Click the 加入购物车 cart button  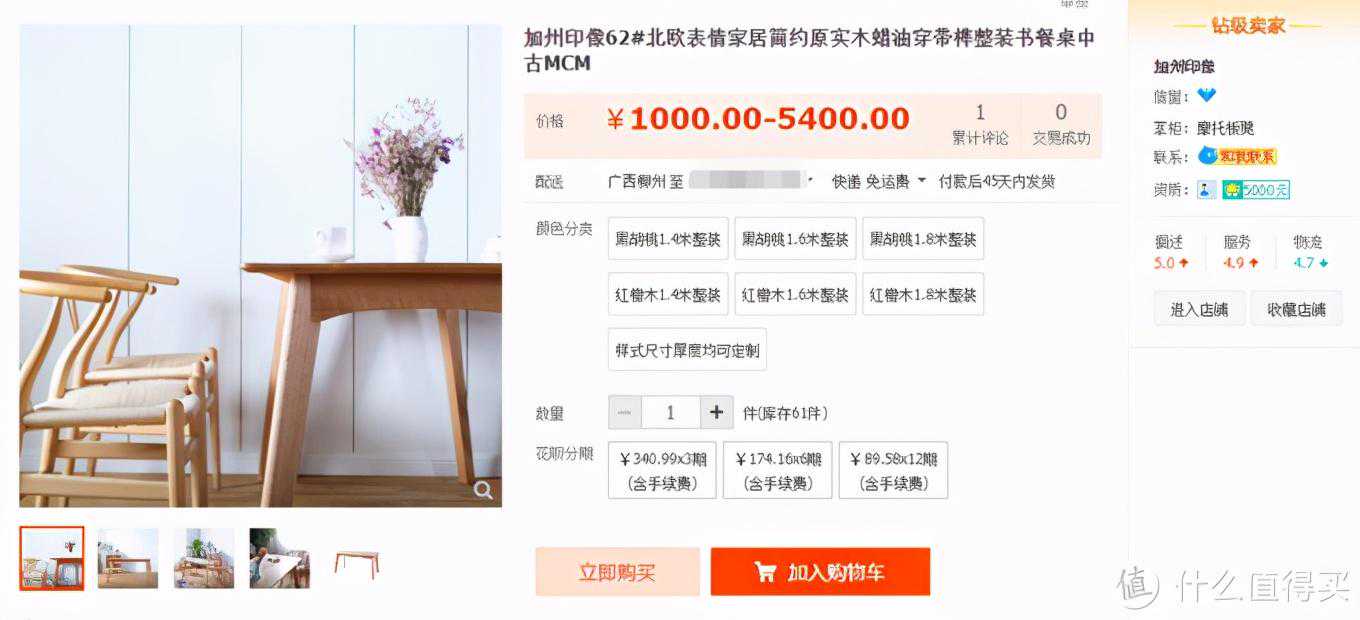point(820,572)
